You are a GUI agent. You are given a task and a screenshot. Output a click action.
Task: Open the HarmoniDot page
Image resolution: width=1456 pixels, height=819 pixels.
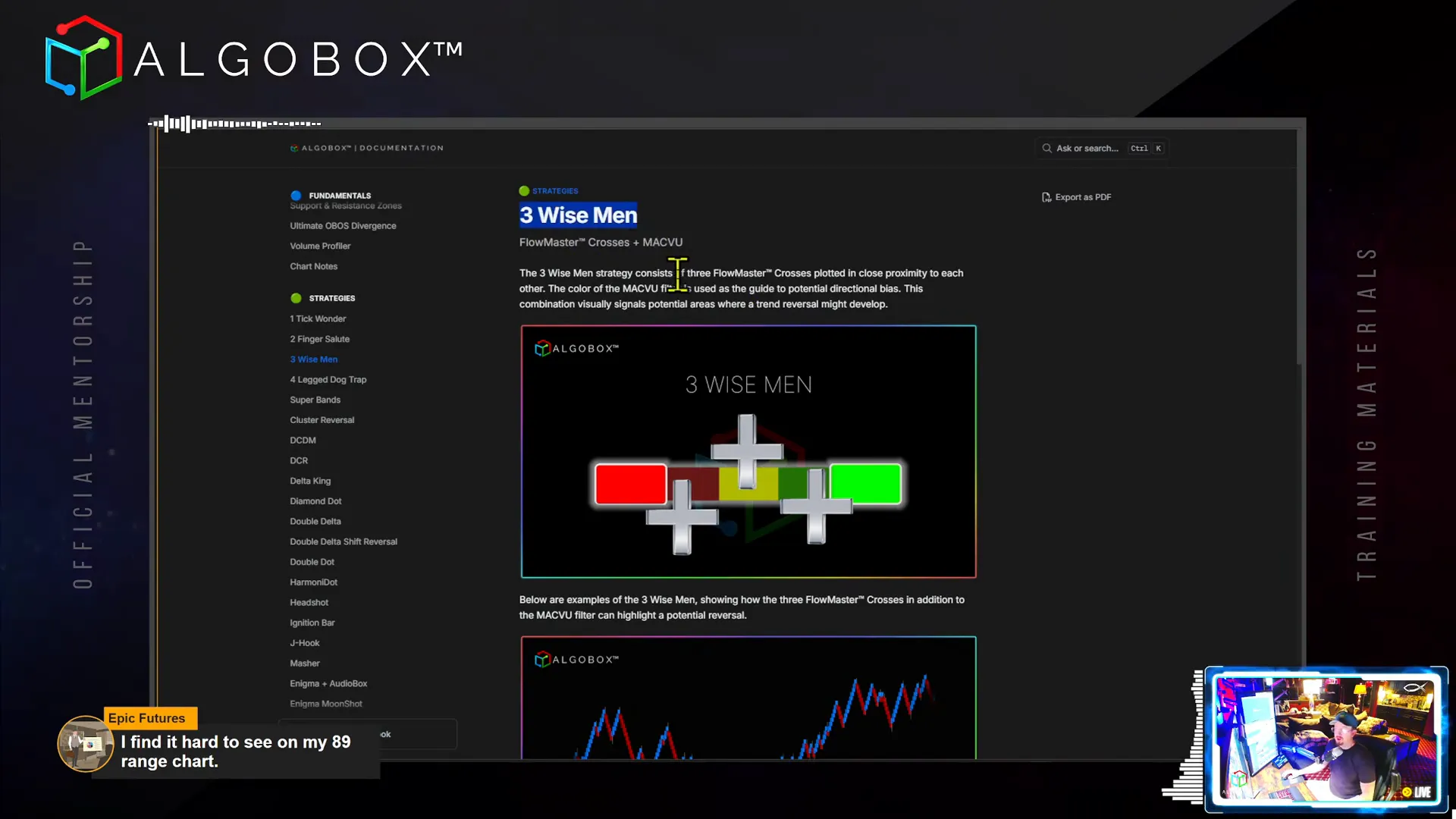(x=314, y=582)
